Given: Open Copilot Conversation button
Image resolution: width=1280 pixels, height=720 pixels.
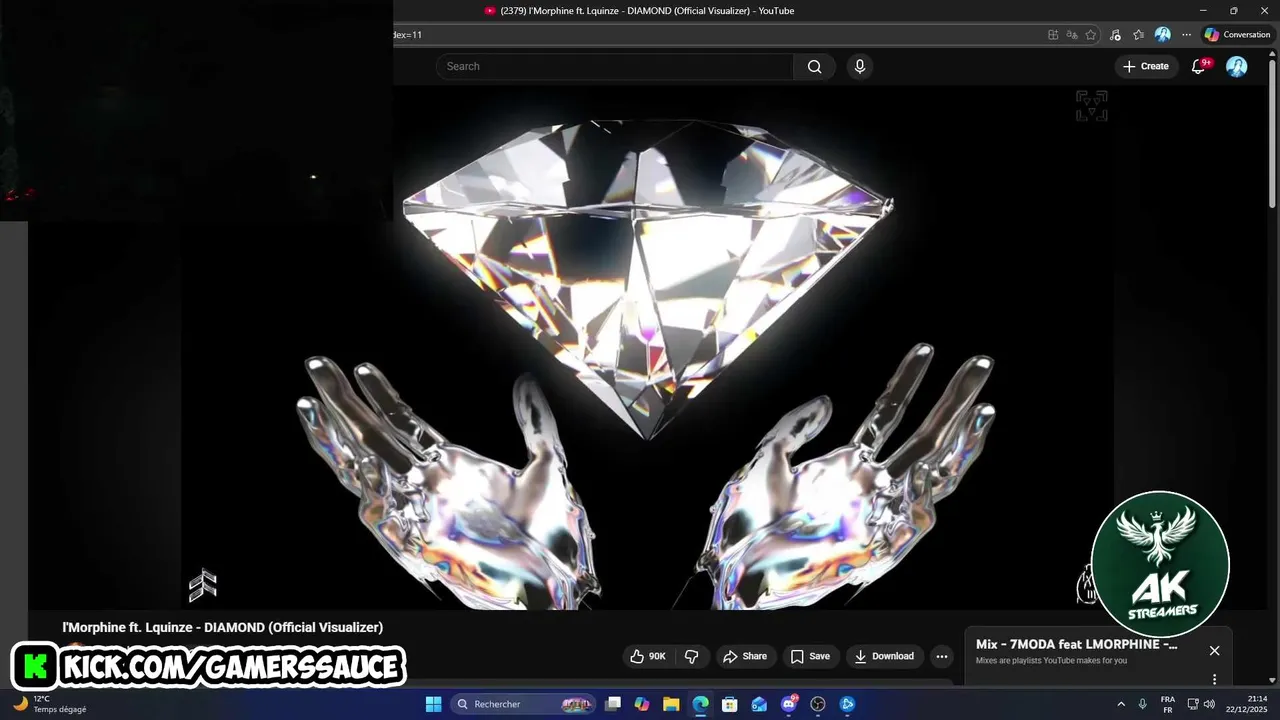Looking at the screenshot, I should pyautogui.click(x=1237, y=35).
